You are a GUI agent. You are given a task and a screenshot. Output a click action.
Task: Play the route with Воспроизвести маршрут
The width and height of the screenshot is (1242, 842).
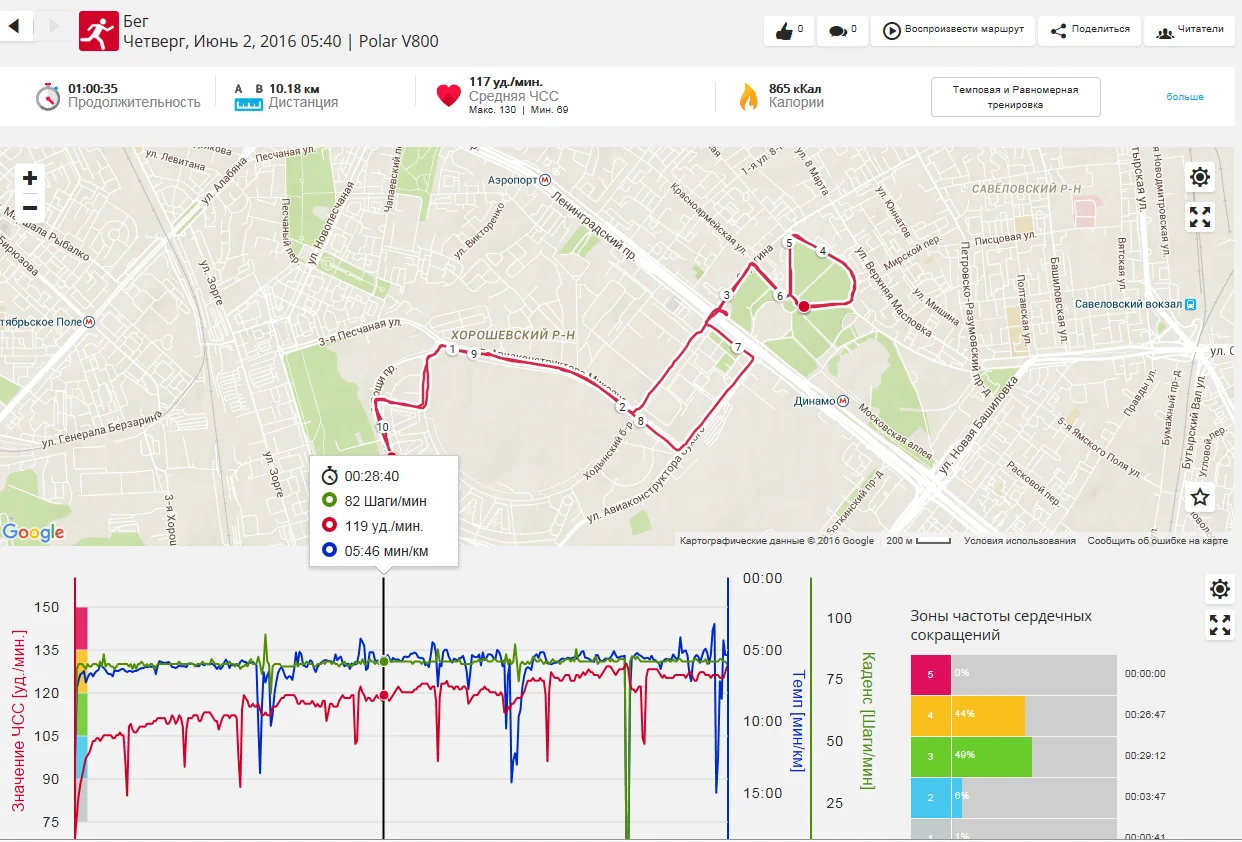click(x=952, y=30)
